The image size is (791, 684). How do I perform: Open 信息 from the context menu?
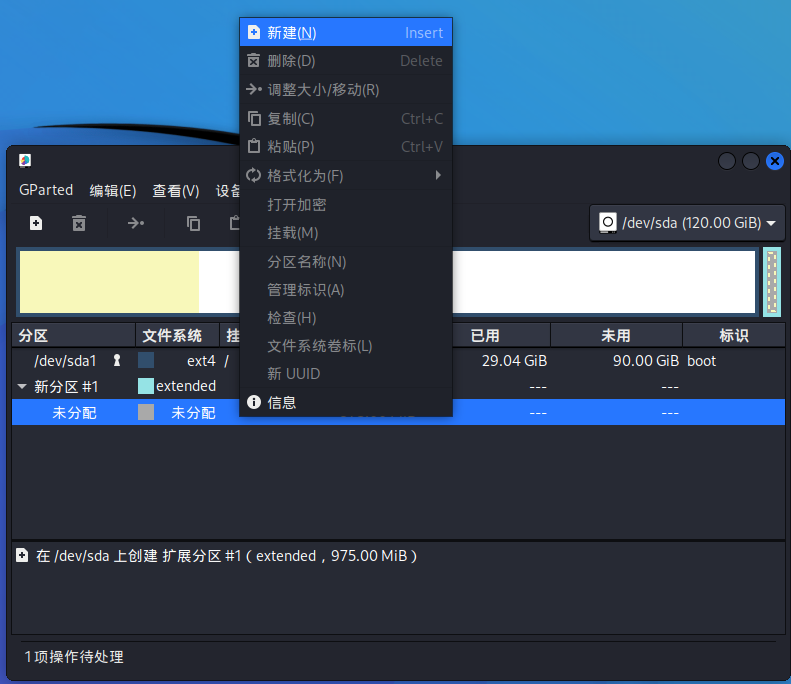pyautogui.click(x=346, y=403)
